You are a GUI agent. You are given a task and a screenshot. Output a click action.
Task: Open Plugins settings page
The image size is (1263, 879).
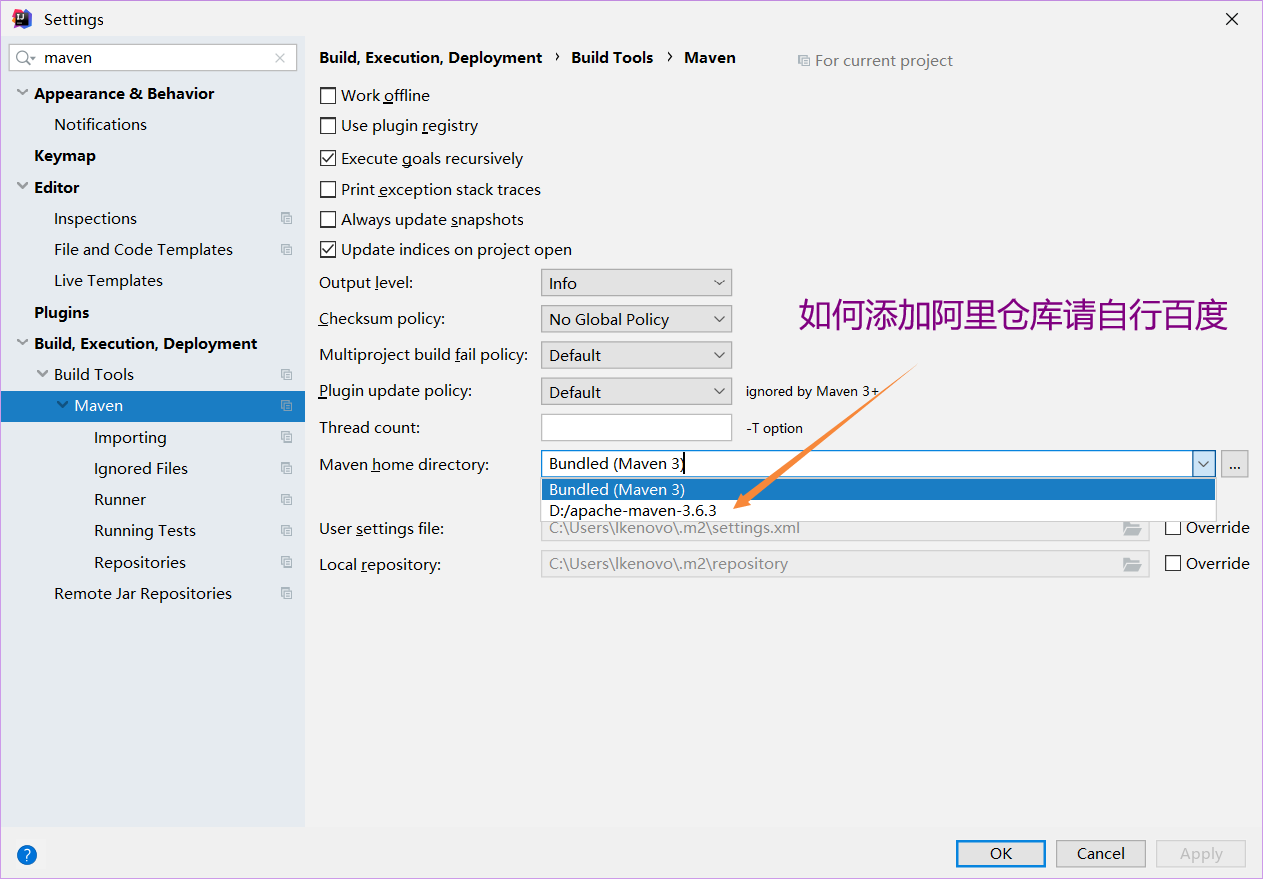(x=62, y=312)
